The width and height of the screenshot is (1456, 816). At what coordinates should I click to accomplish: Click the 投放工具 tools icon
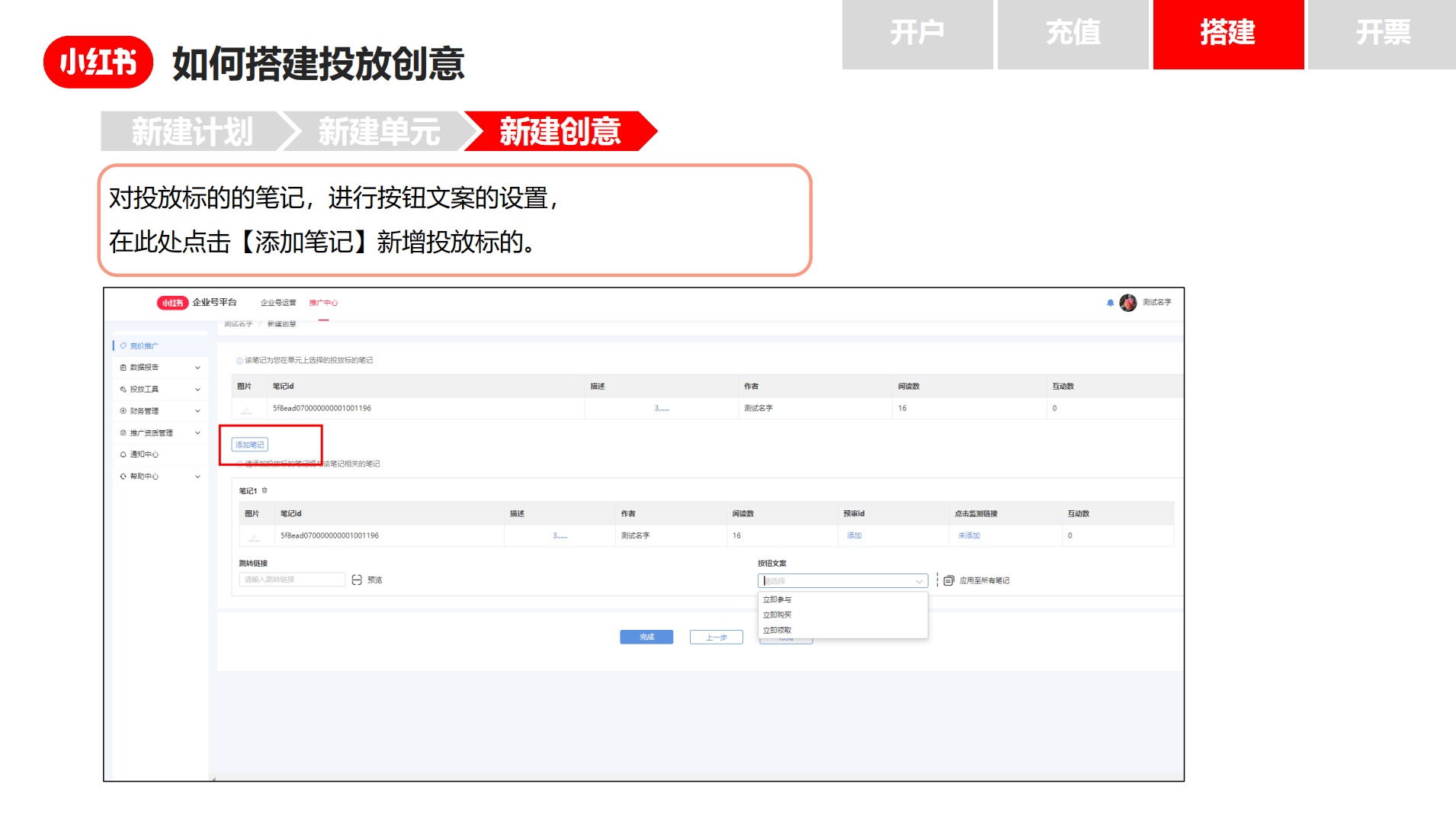(123, 389)
